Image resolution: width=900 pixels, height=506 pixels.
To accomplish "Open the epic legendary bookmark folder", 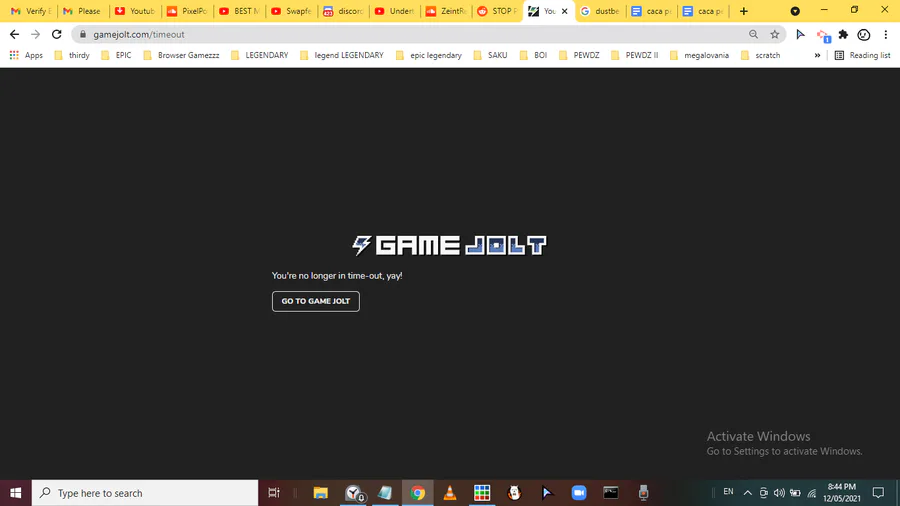I will (x=429, y=55).
